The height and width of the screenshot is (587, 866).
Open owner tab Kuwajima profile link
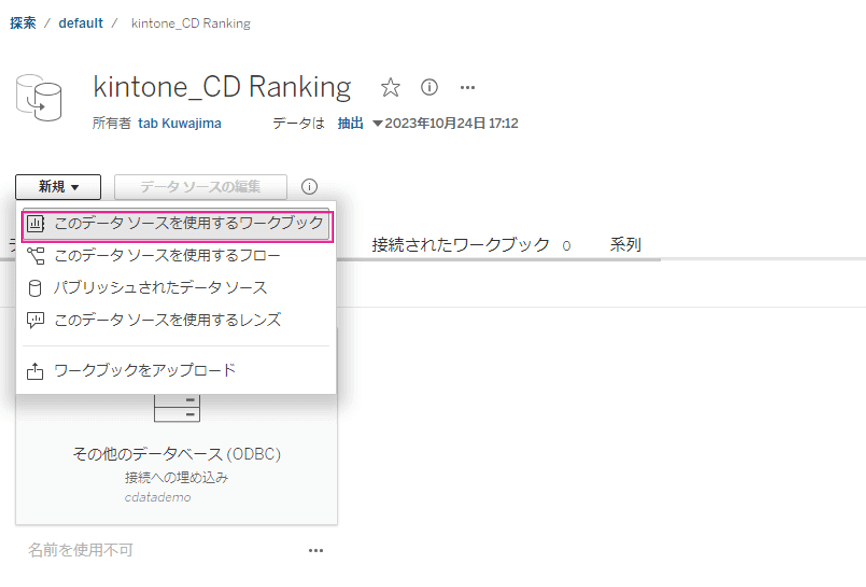click(179, 123)
